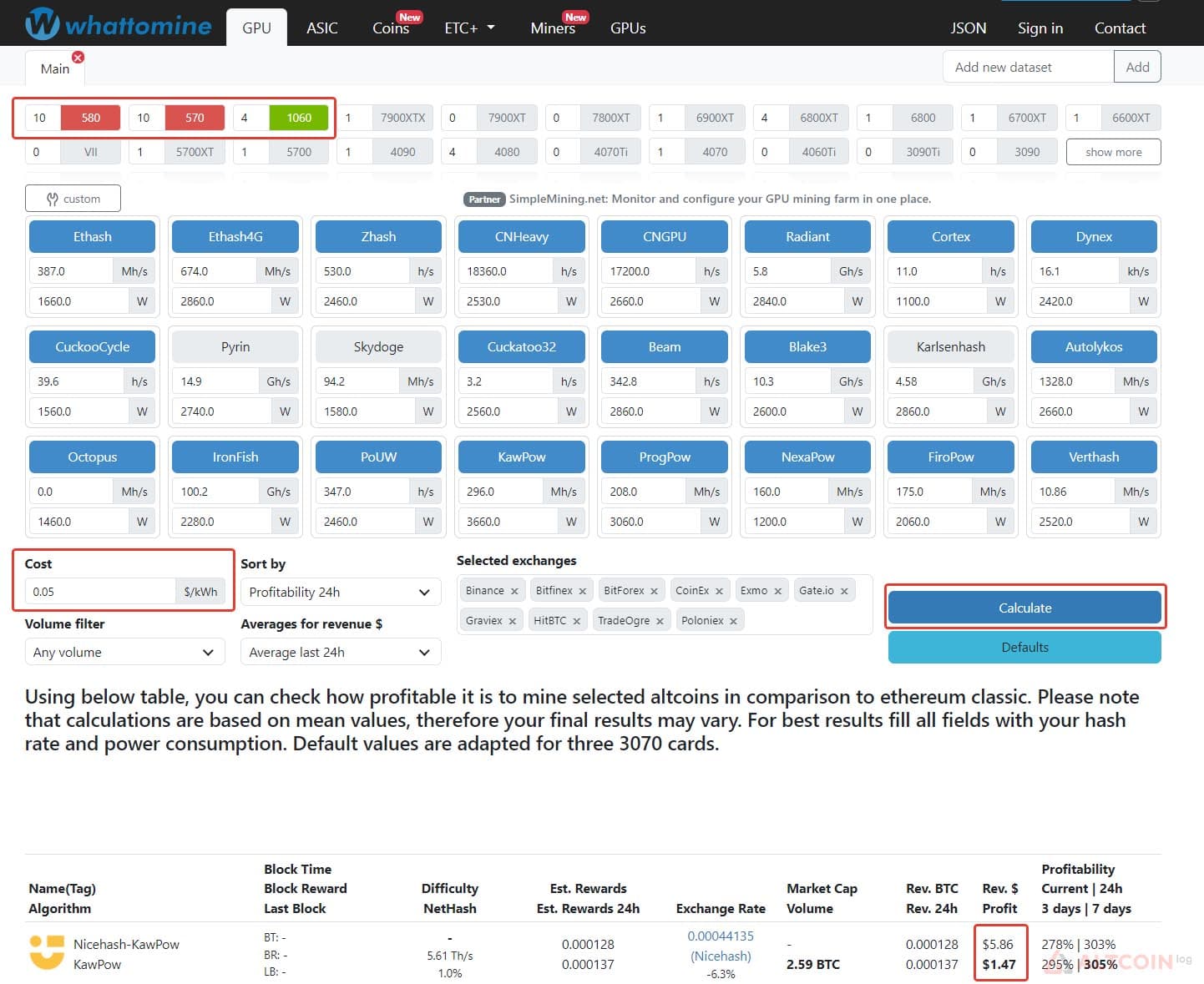Focus the electricity Cost input field
Screen dimensions: 1204x984
click(x=100, y=592)
